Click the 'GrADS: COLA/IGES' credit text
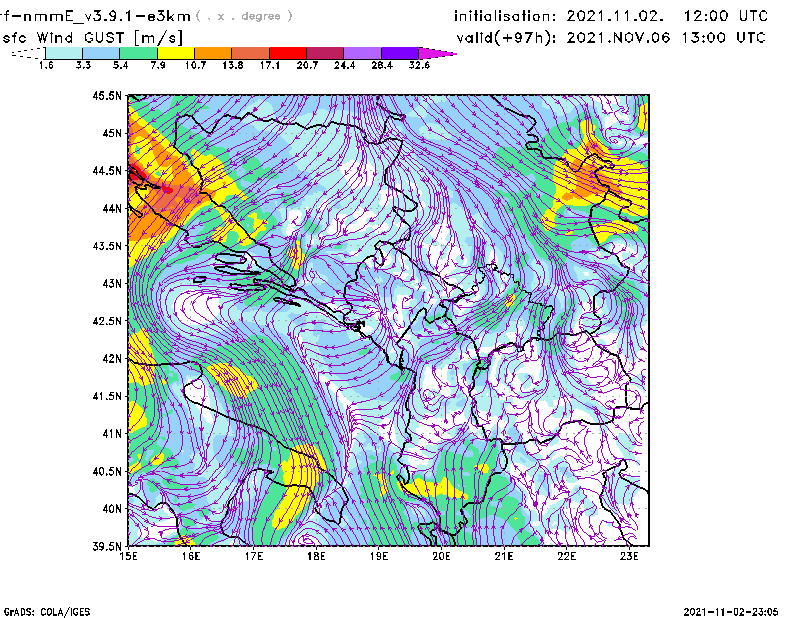The image size is (800, 618). tap(47, 612)
